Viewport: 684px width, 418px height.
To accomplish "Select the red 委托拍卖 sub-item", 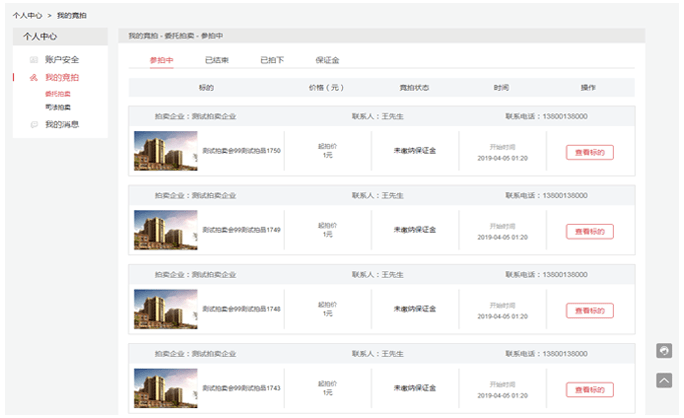I will [58, 94].
